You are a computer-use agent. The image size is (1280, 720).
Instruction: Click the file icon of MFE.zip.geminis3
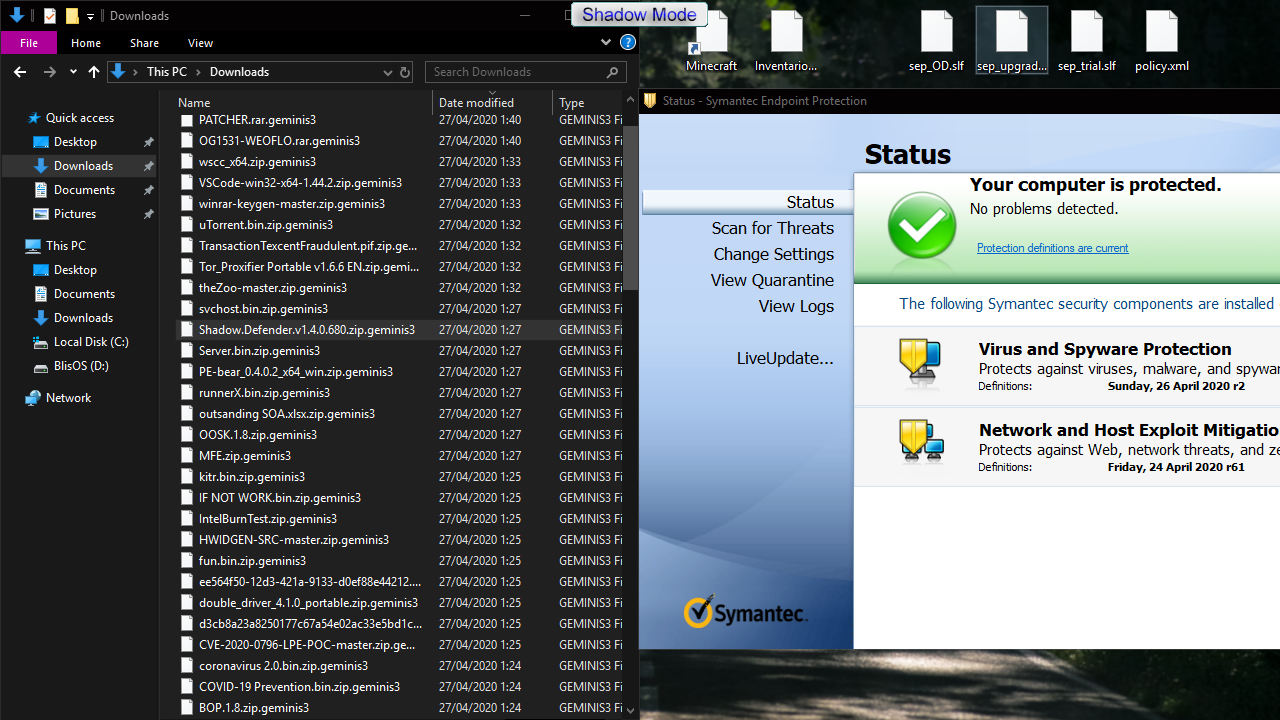(x=186, y=456)
